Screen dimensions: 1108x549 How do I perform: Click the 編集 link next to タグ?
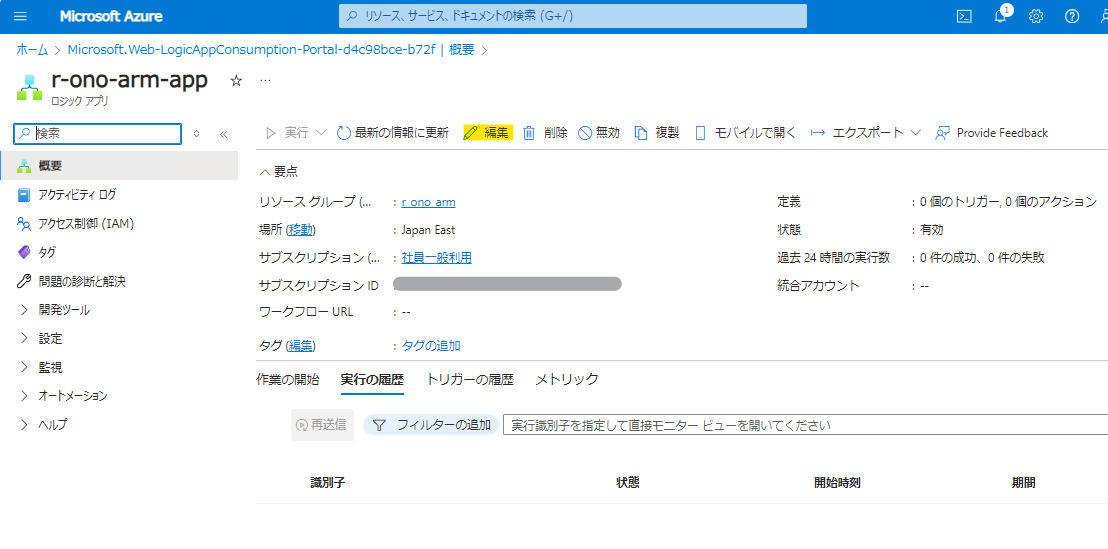(300, 346)
